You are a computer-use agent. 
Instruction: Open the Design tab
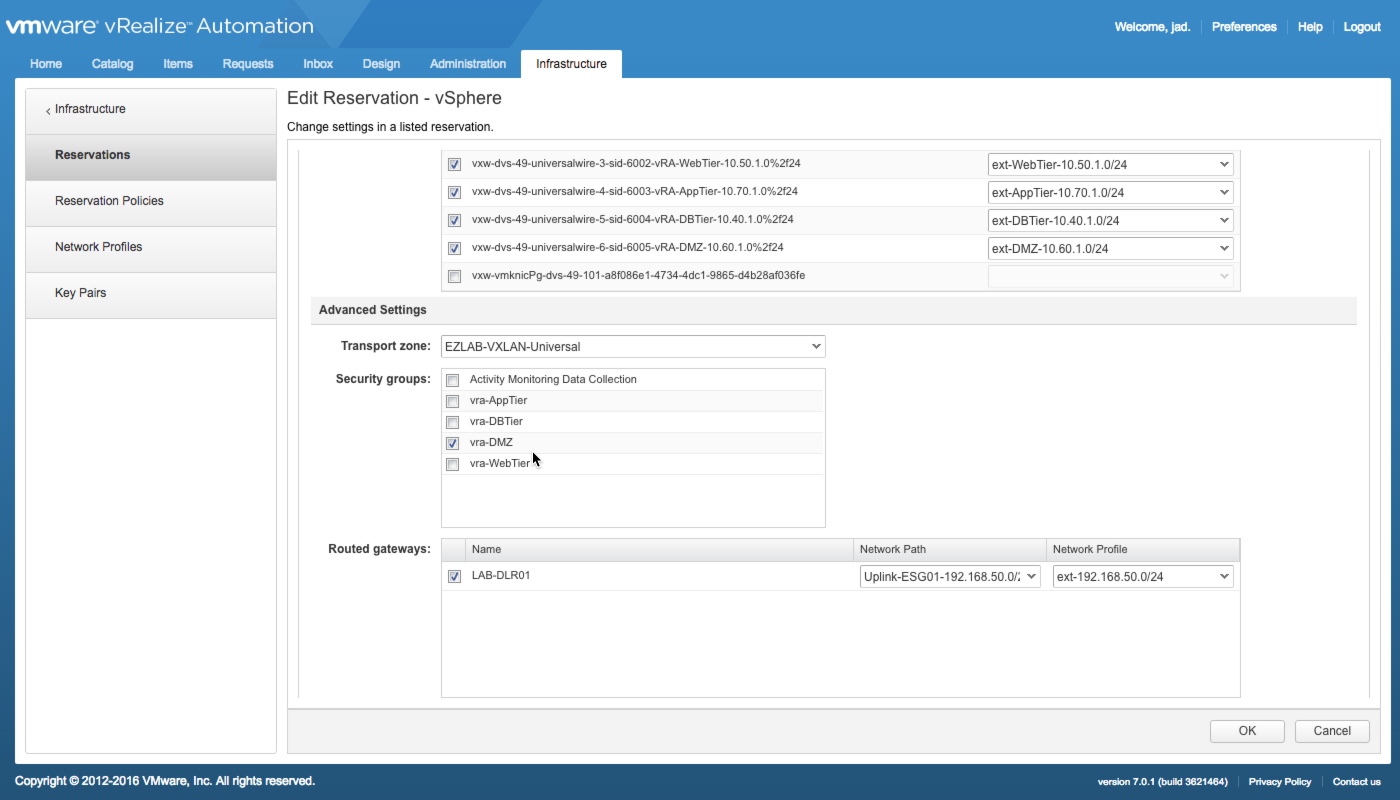pyautogui.click(x=381, y=64)
